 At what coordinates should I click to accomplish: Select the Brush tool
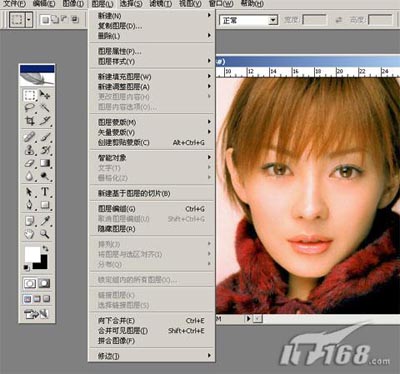pos(45,137)
